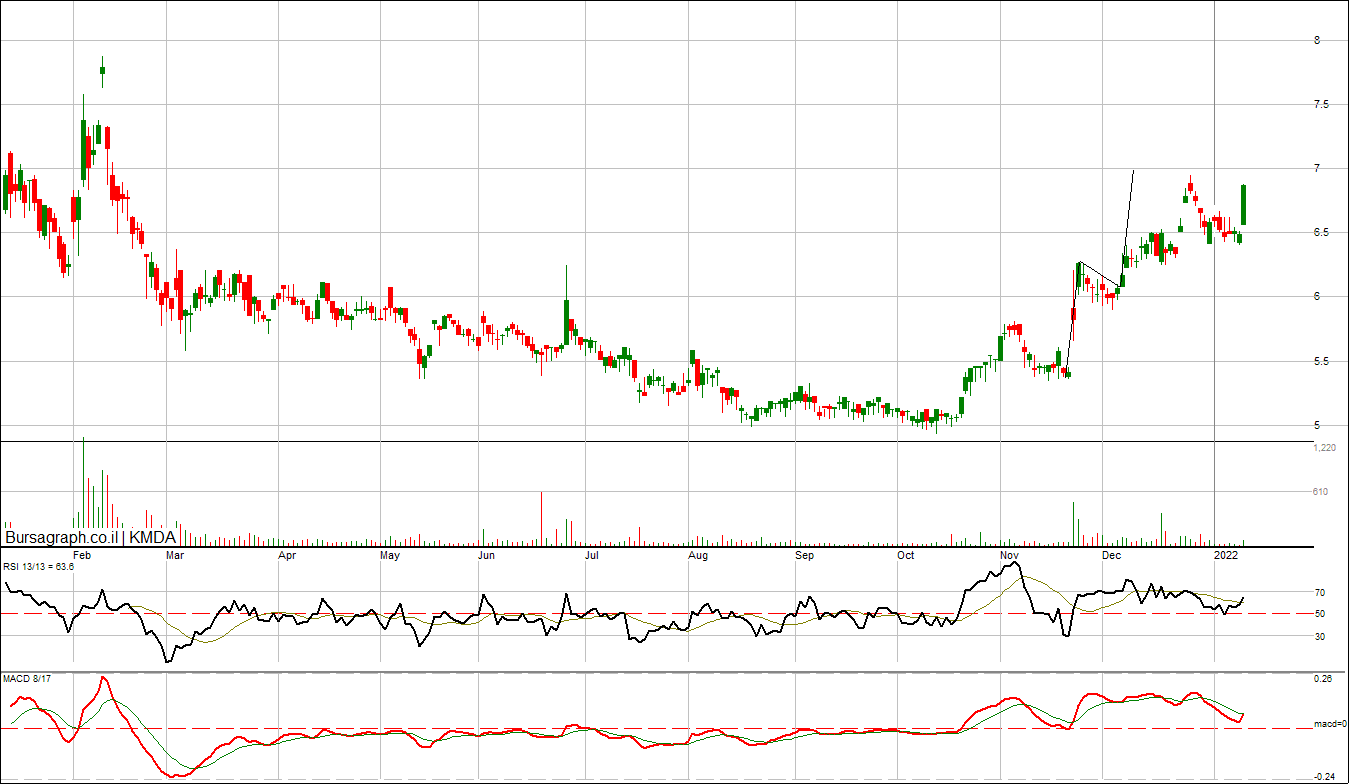
Task: Click the "Mar" month label
Action: point(174,554)
